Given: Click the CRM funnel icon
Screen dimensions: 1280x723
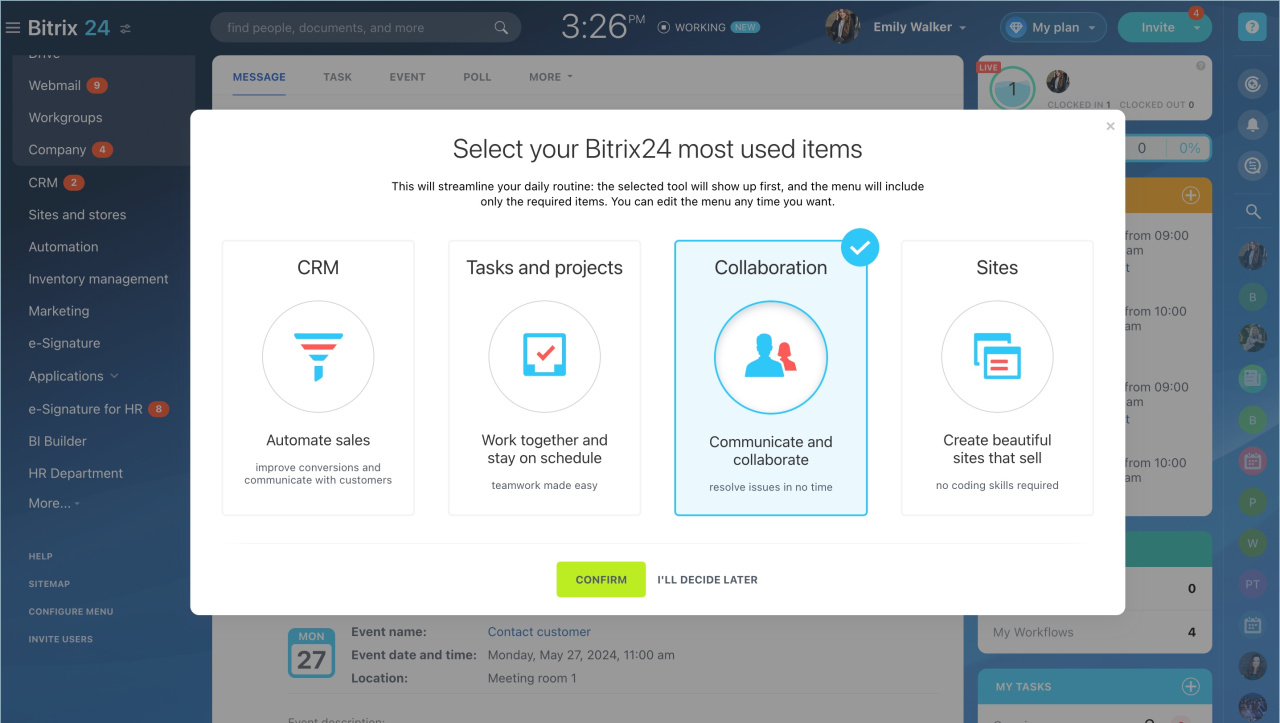Looking at the screenshot, I should coord(318,357).
